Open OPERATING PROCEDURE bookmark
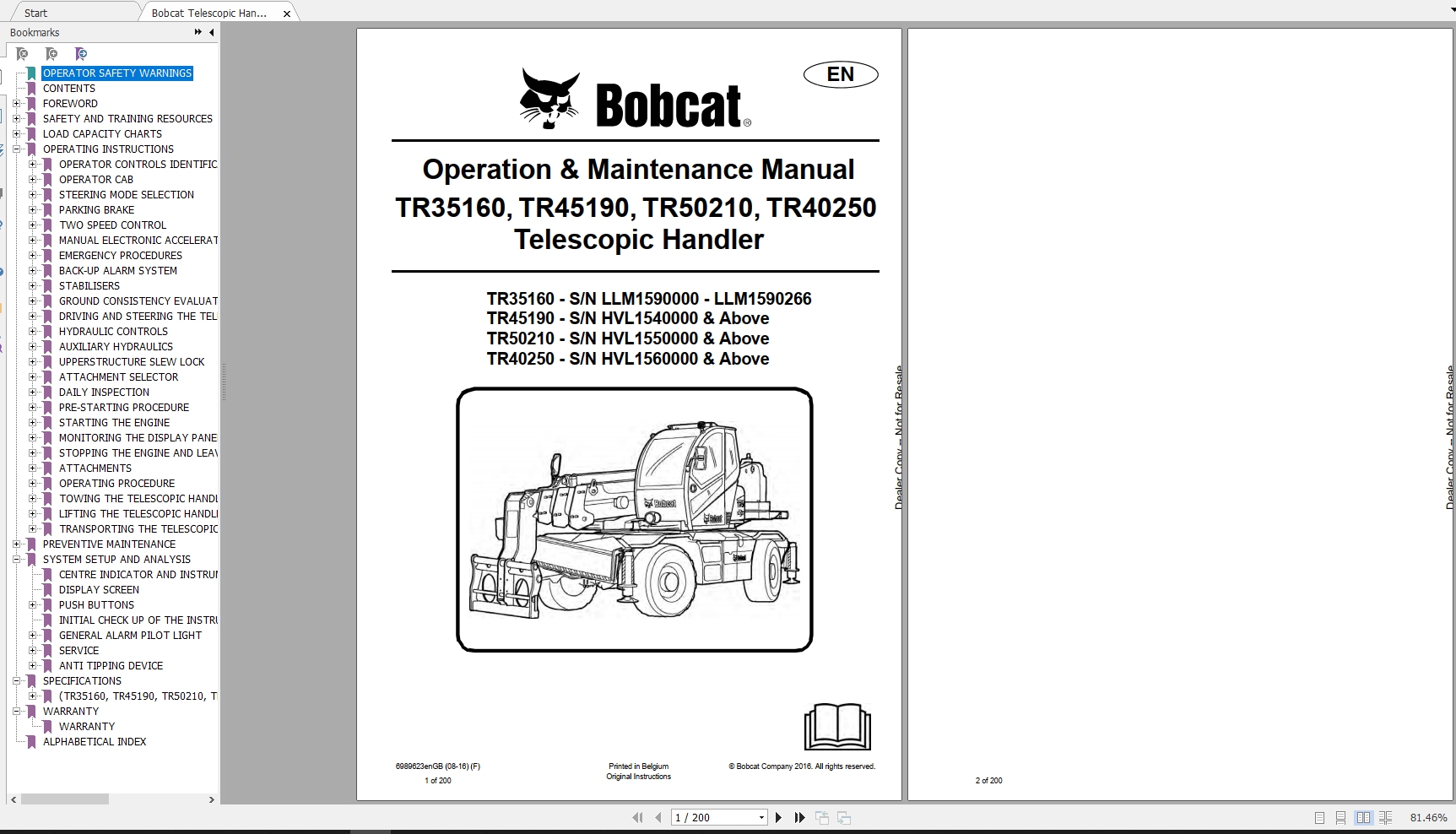The height and width of the screenshot is (834, 1456). [x=116, y=484]
